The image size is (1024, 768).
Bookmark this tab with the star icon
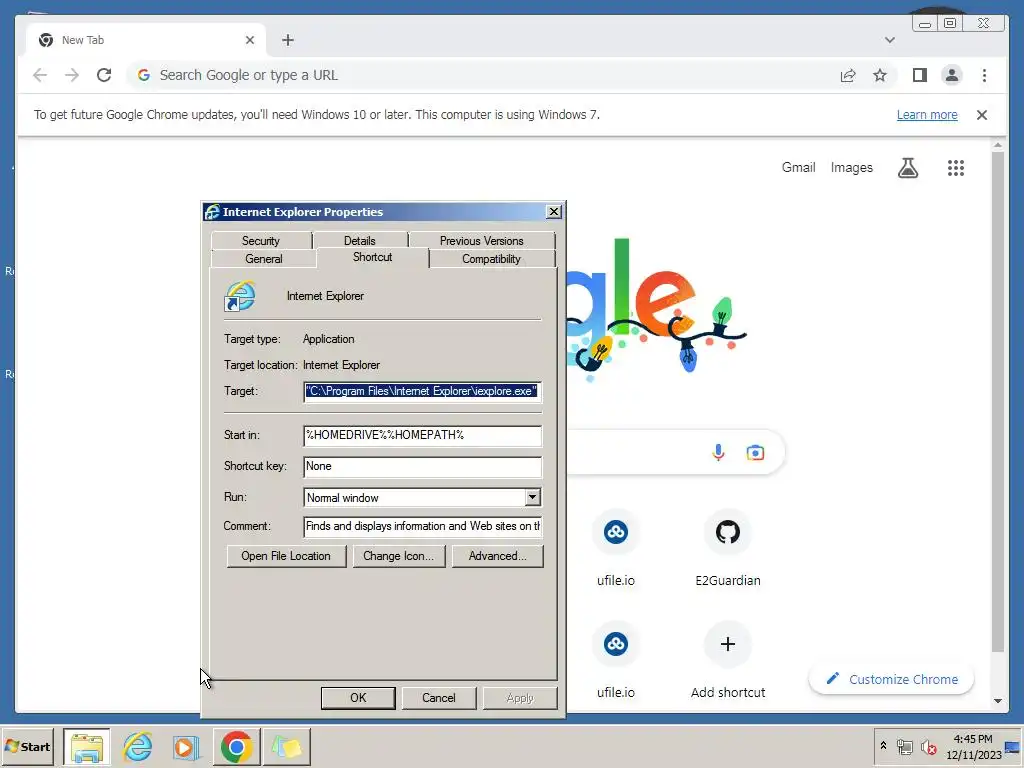point(880,75)
